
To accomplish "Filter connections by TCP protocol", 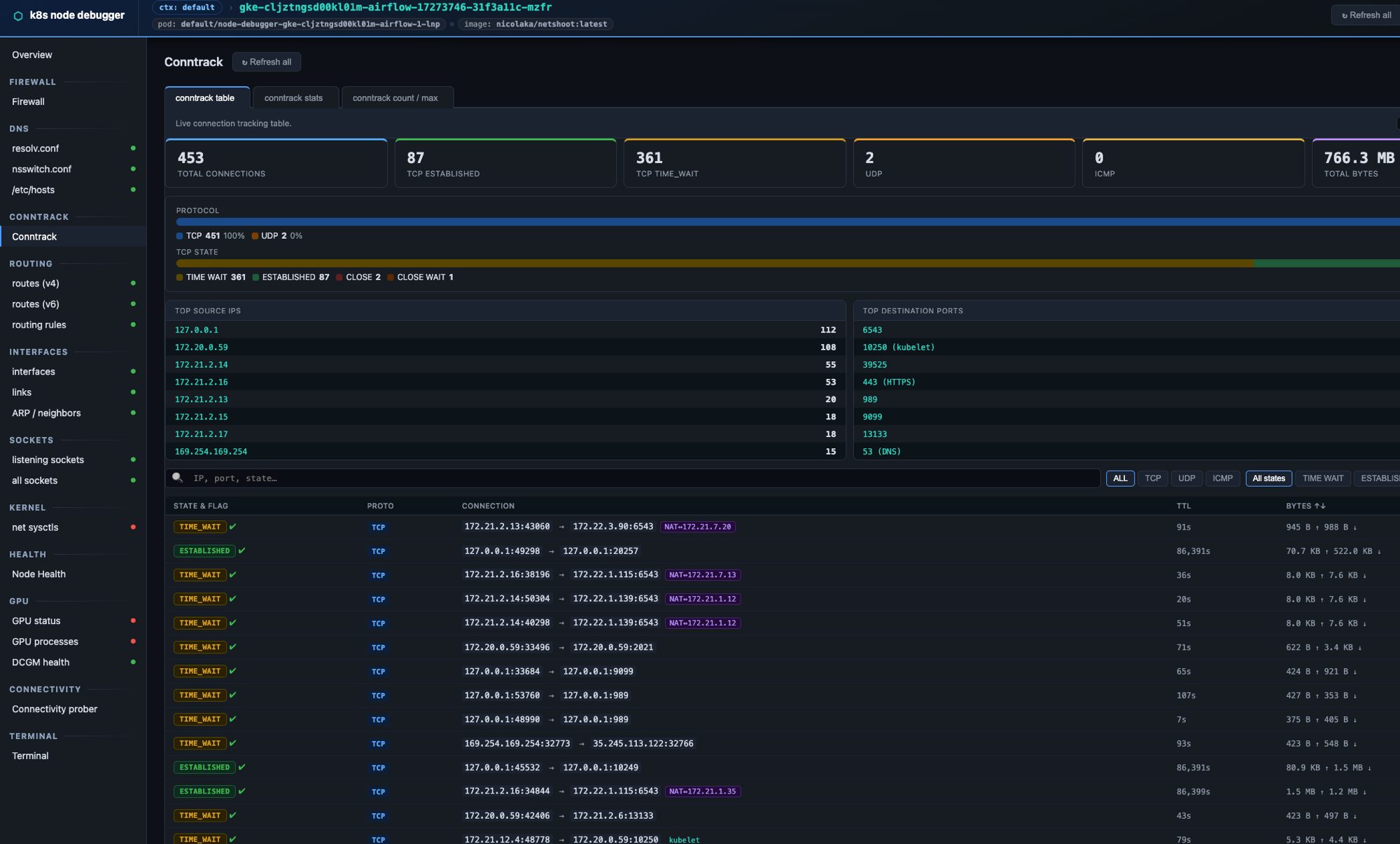I will tap(1153, 478).
